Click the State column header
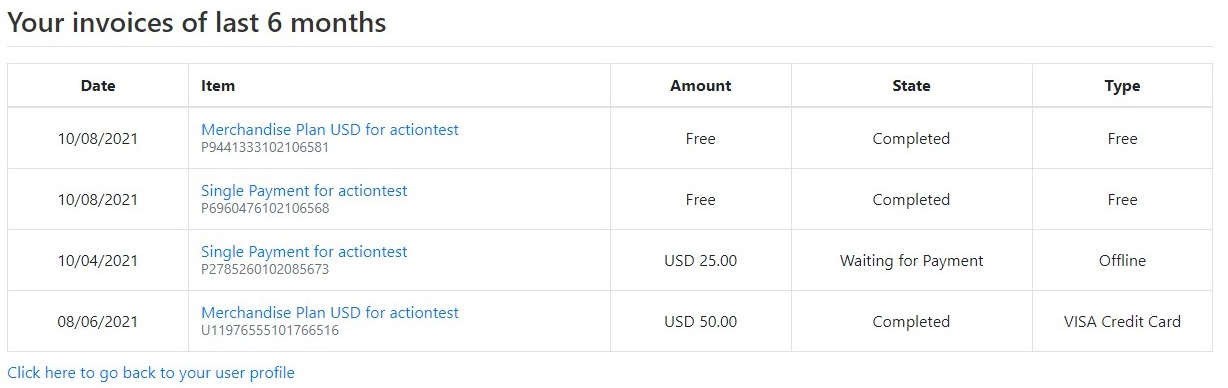Viewport: 1228px width, 388px height. (911, 86)
